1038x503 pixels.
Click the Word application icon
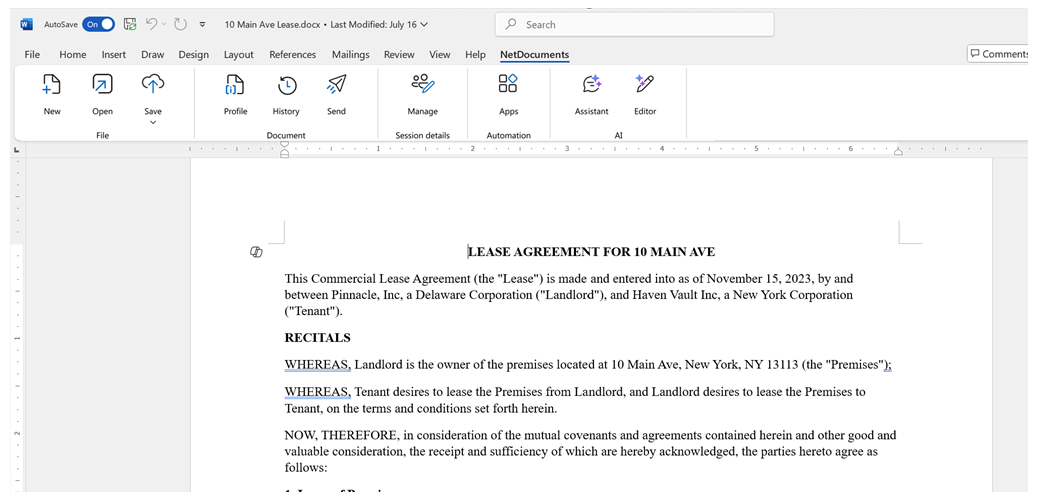pyautogui.click(x=27, y=24)
